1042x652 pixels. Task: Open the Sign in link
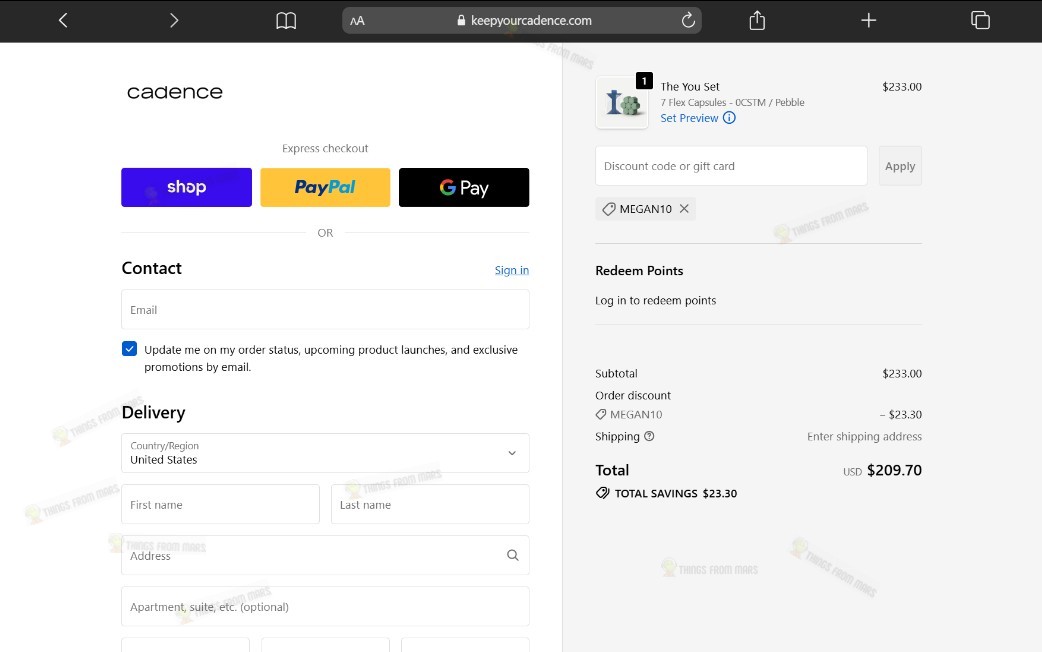pyautogui.click(x=512, y=270)
